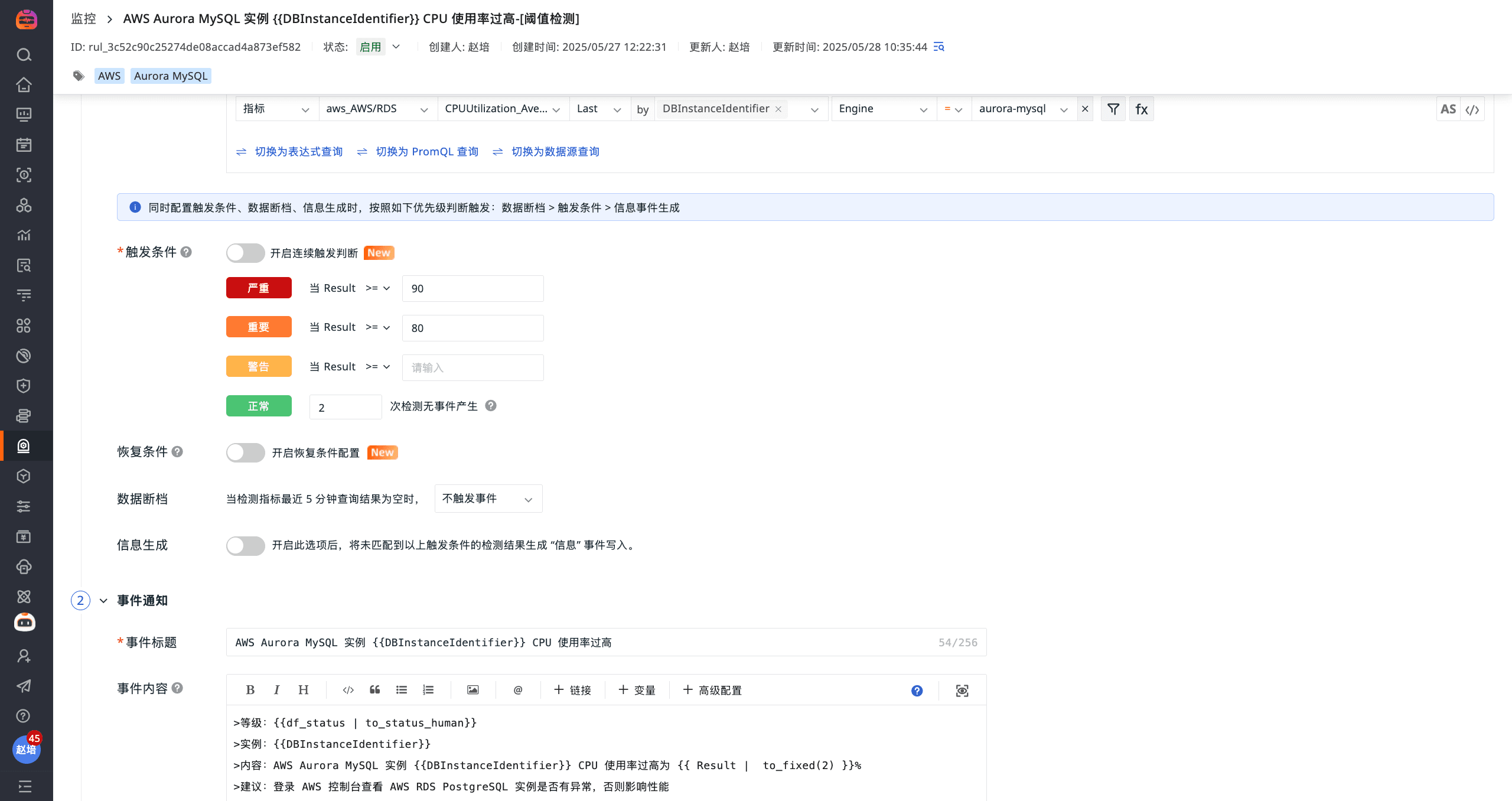The width and height of the screenshot is (1512, 801).
Task: Click the shield security sidebar icon
Action: (24, 386)
